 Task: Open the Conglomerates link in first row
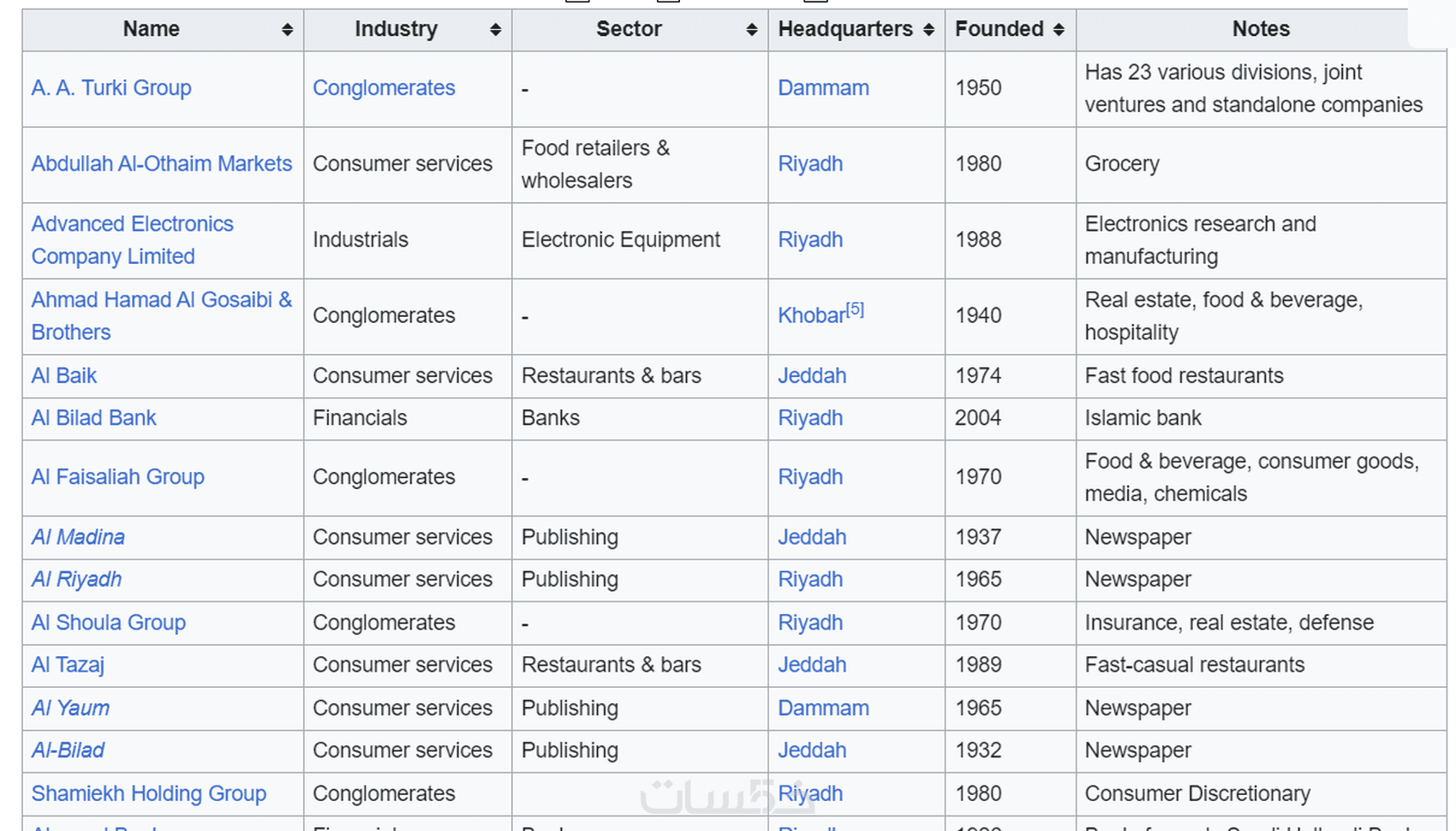384,88
